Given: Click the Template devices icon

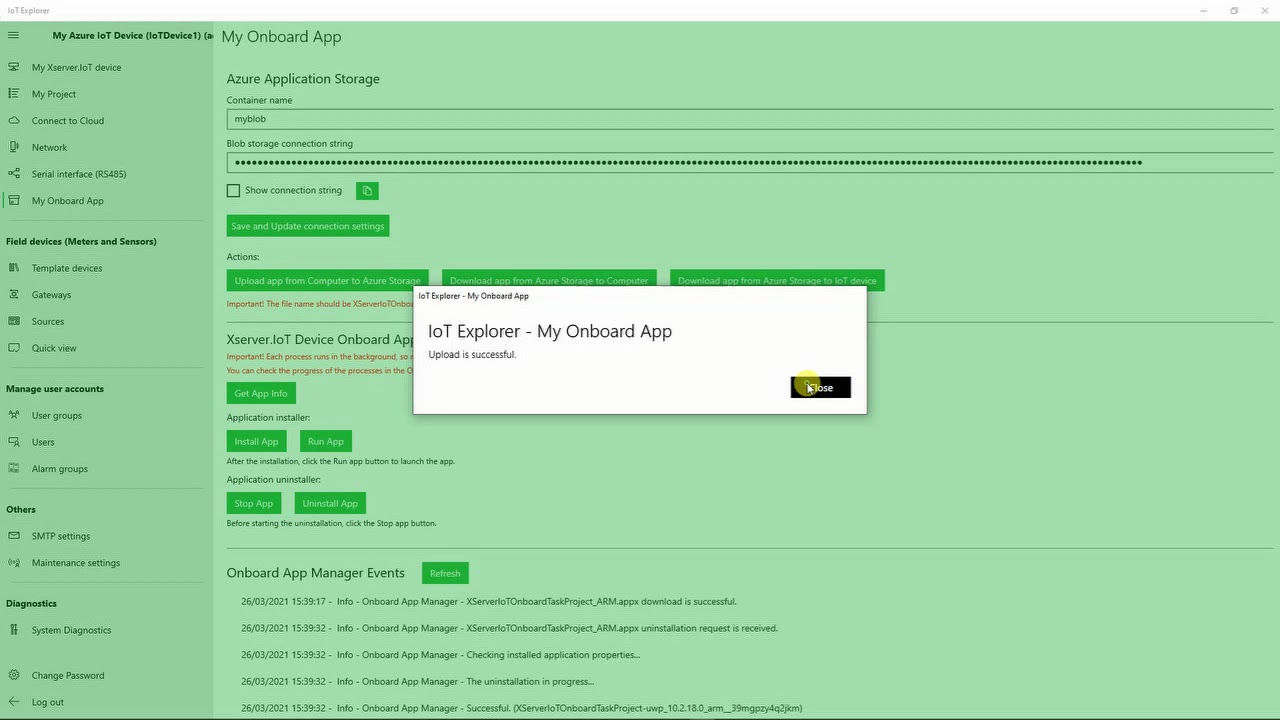Looking at the screenshot, I should click(13, 268).
